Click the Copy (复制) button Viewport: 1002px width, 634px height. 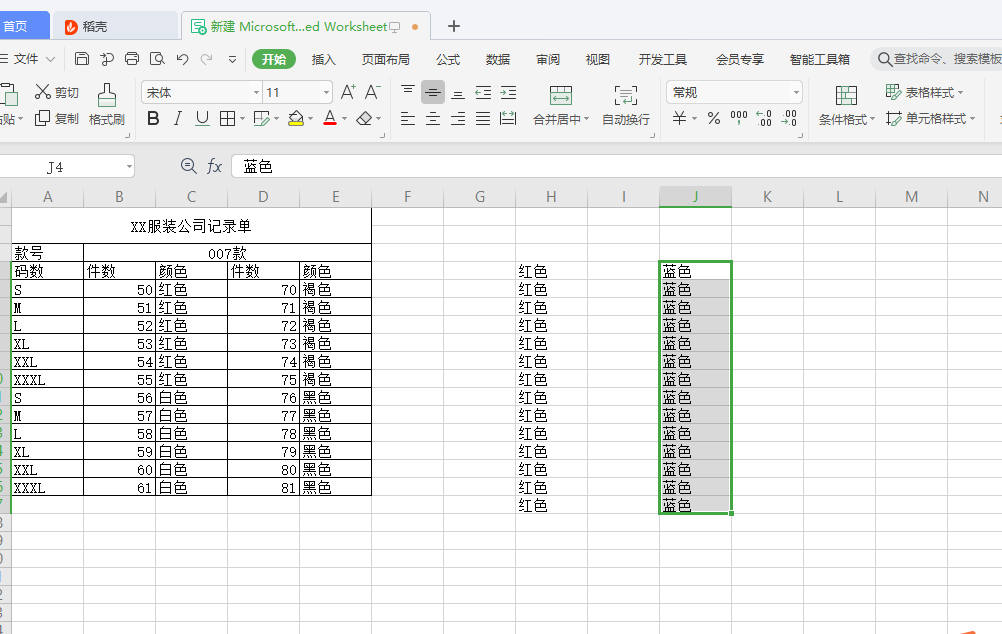click(57, 118)
